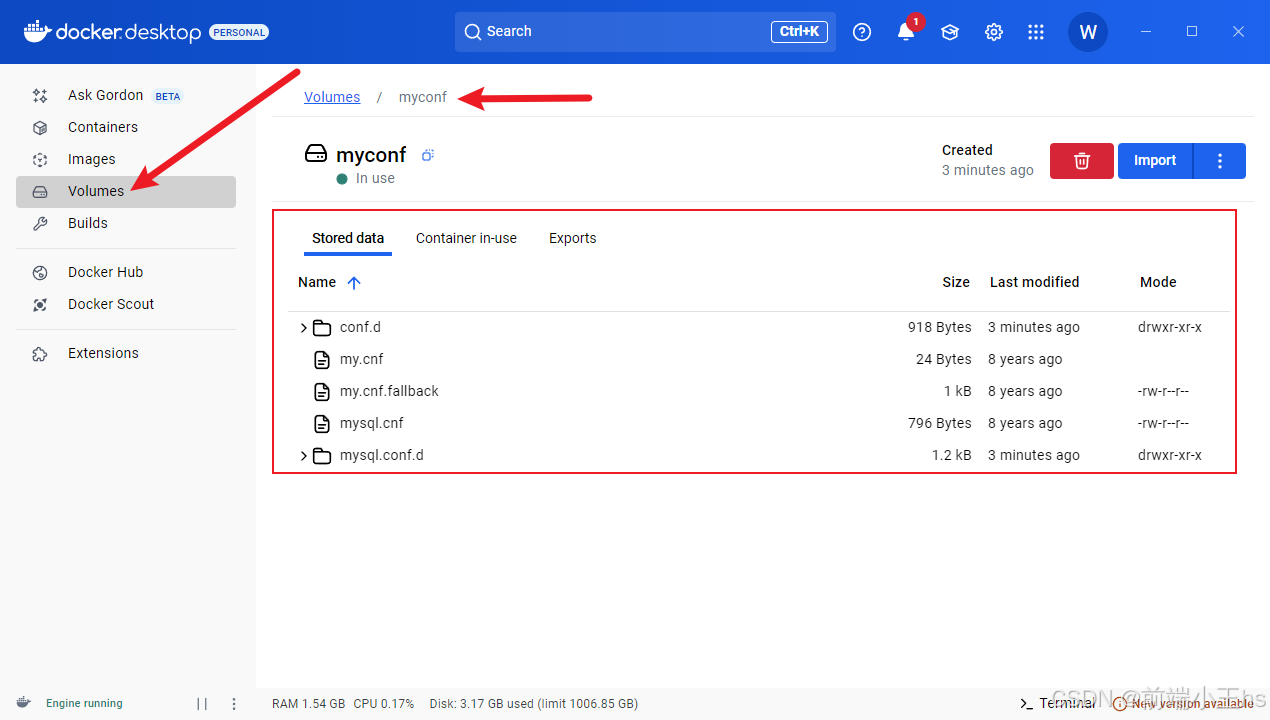1270x720 pixels.
Task: Click the Builds wrench icon in sidebar
Action: point(40,224)
